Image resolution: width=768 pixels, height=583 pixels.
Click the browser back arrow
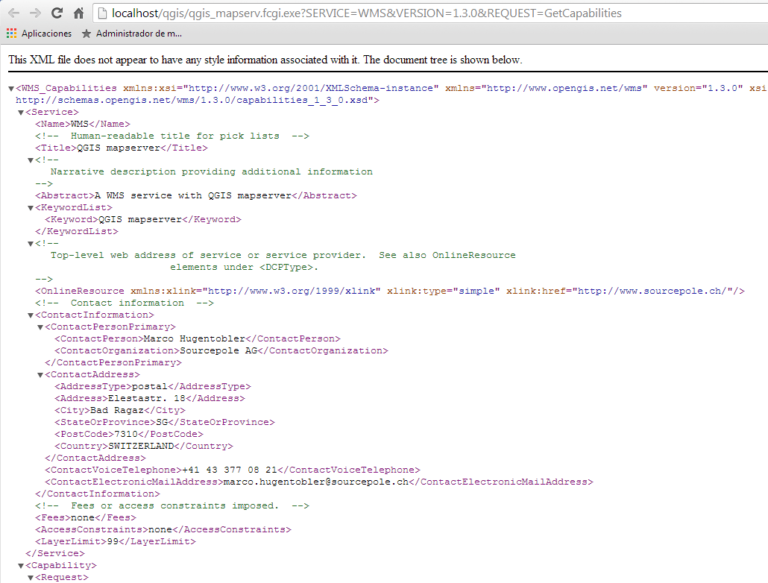point(12,13)
